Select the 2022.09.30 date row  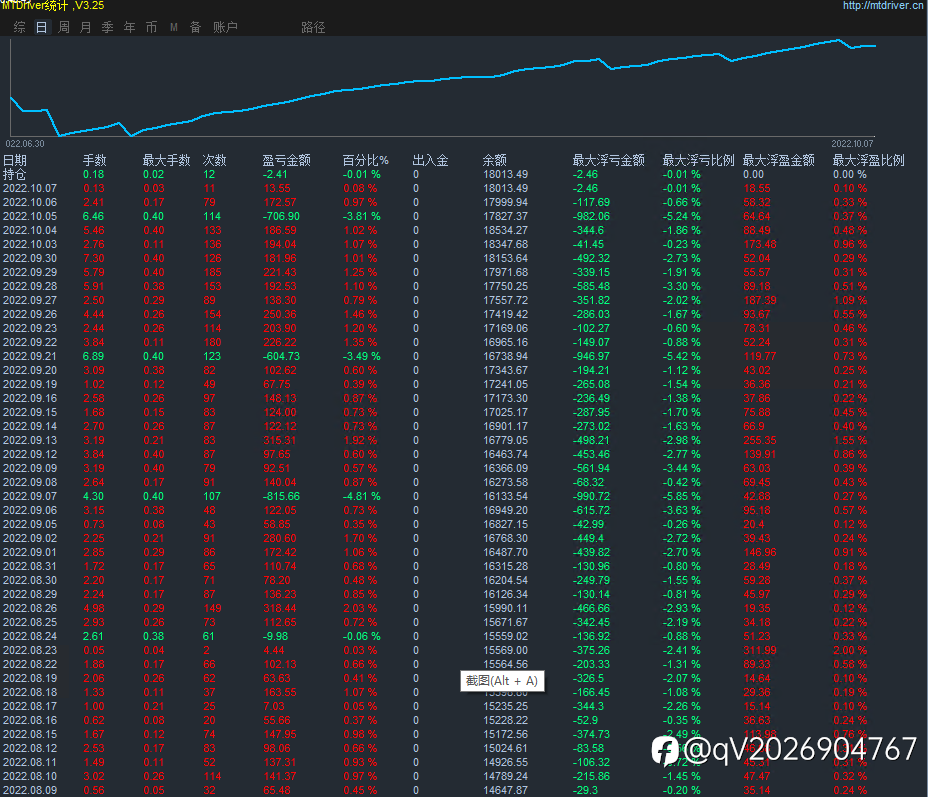tap(30, 259)
